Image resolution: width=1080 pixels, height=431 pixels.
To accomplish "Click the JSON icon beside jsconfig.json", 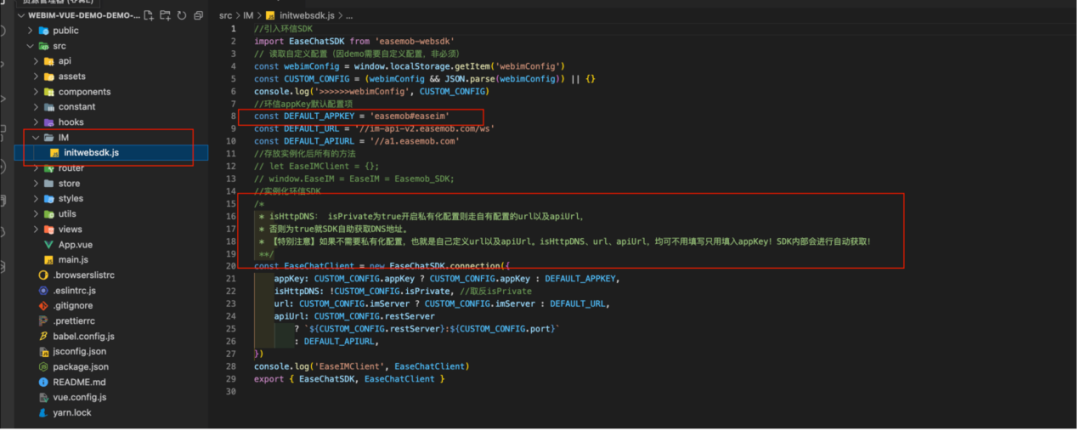I will [x=43, y=351].
